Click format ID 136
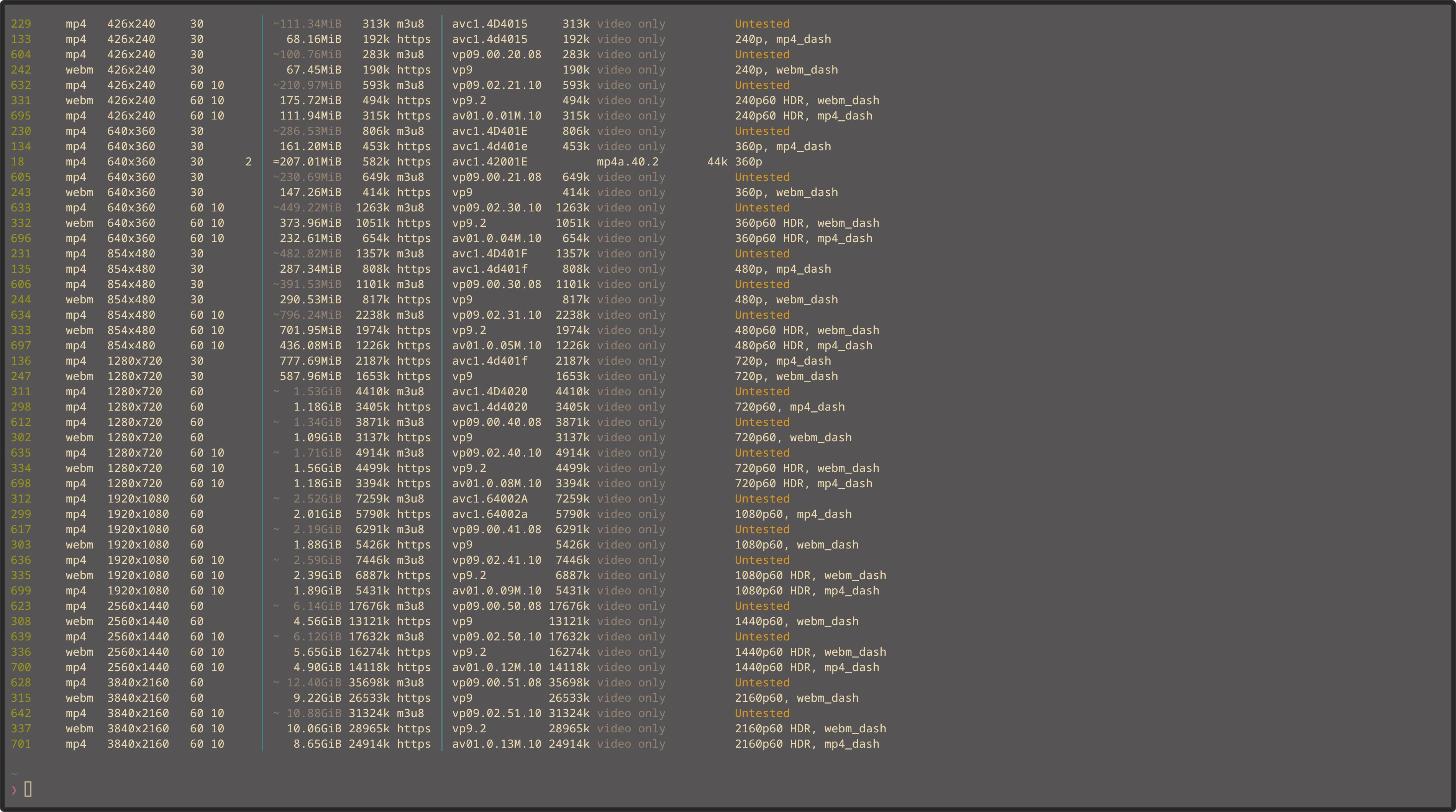The width and height of the screenshot is (1456, 812). coord(21,361)
